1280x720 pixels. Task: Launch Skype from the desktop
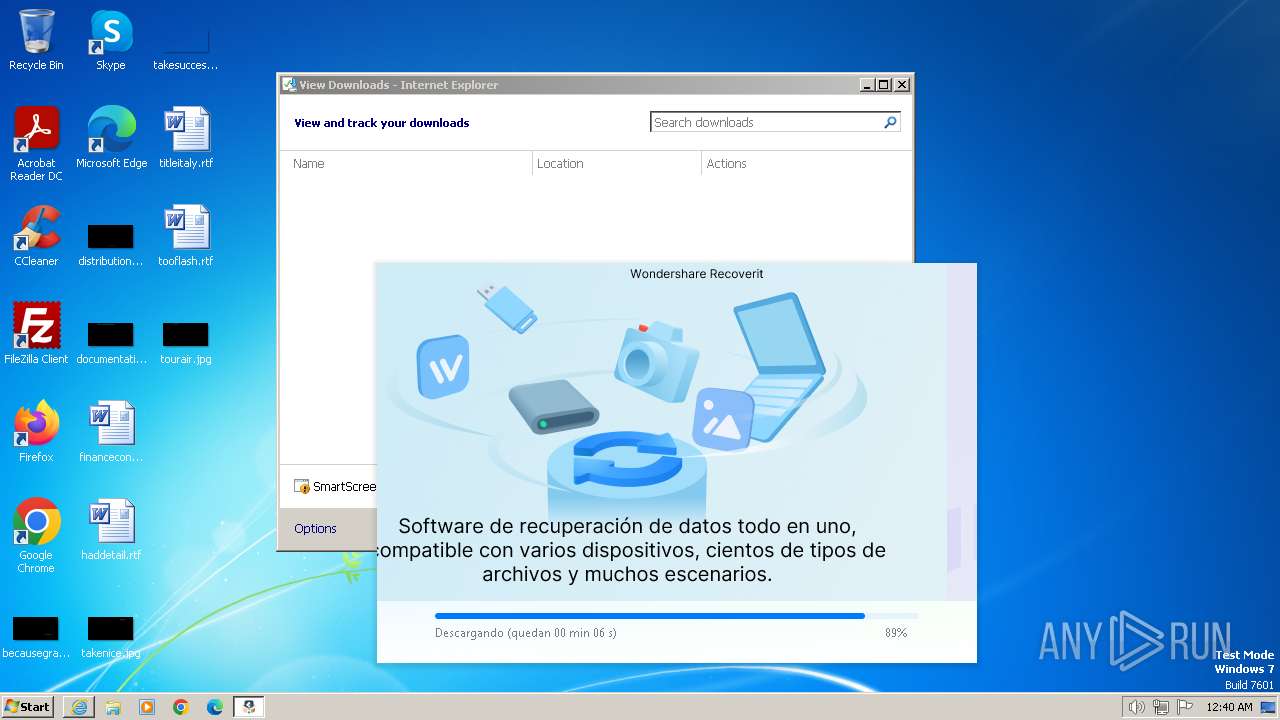(x=110, y=40)
